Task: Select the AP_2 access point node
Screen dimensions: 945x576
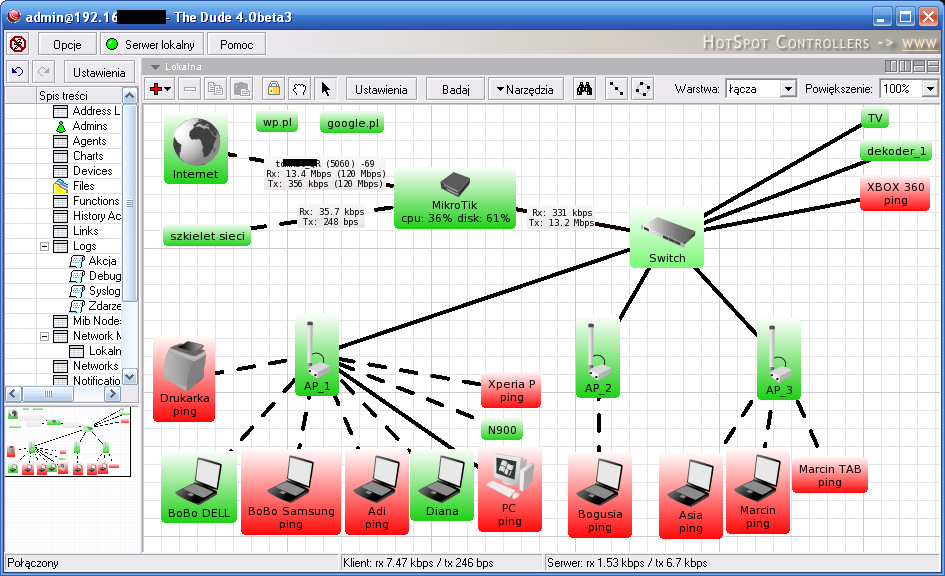Action: 598,357
